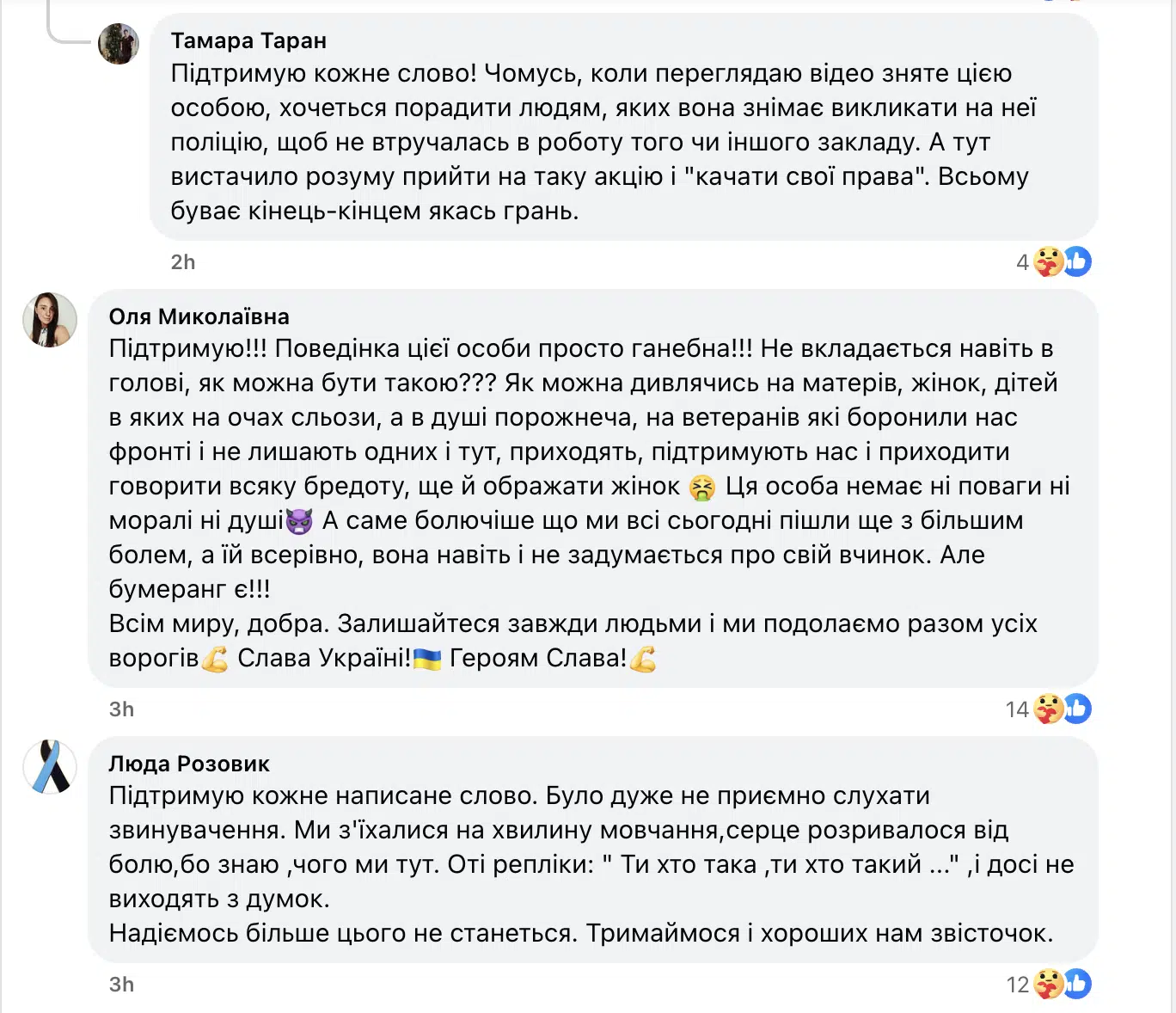Click Тамара Таран's comment text bubble

(602, 142)
